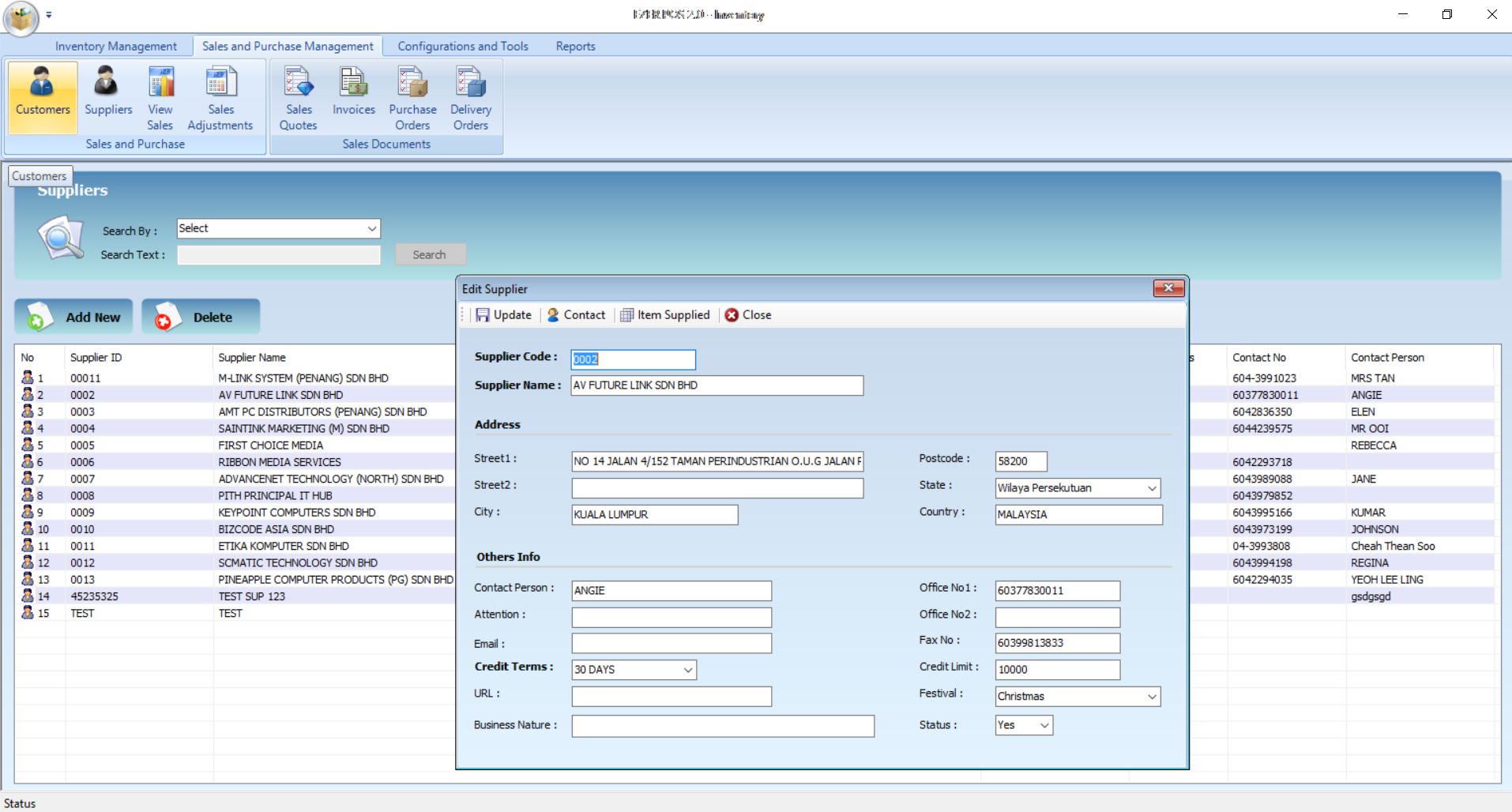Select RIBBON MEDIA SERVICES row
The height and width of the screenshot is (812, 1512).
pyautogui.click(x=280, y=462)
